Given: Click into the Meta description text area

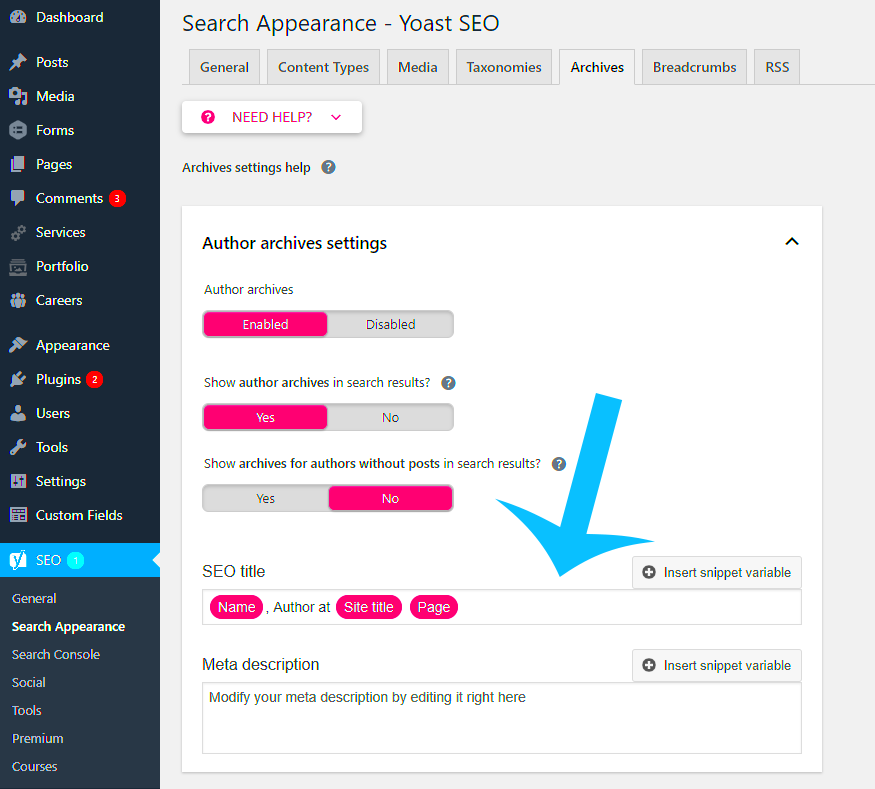Looking at the screenshot, I should (502, 718).
